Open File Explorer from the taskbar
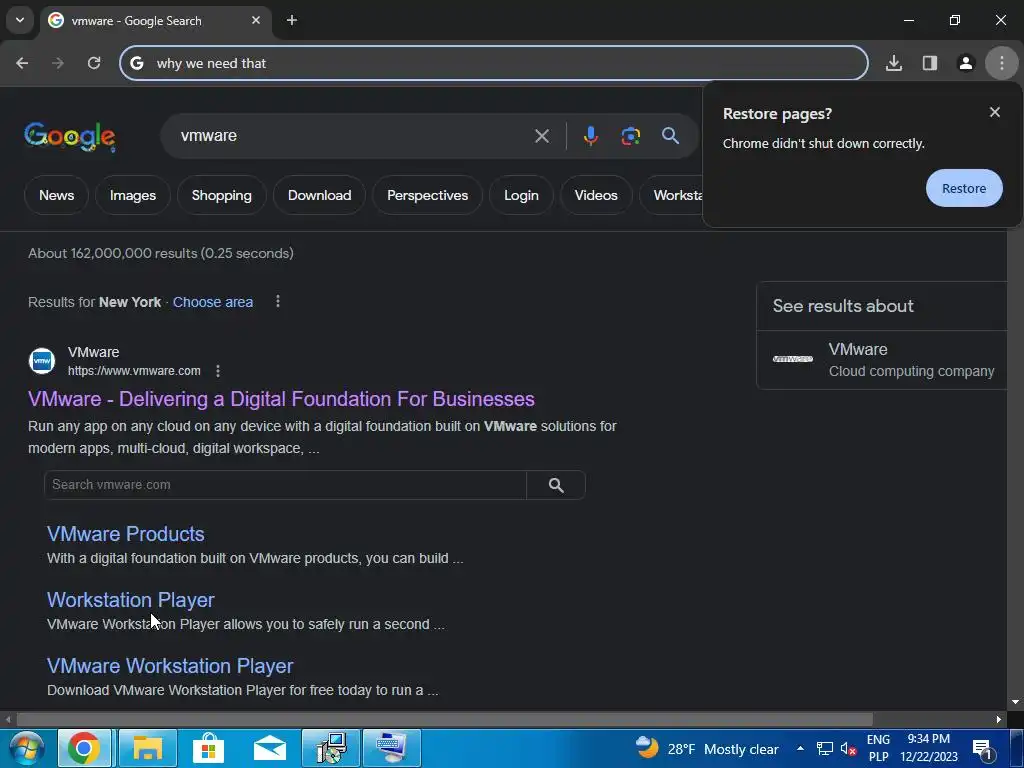1024x768 pixels. click(148, 748)
